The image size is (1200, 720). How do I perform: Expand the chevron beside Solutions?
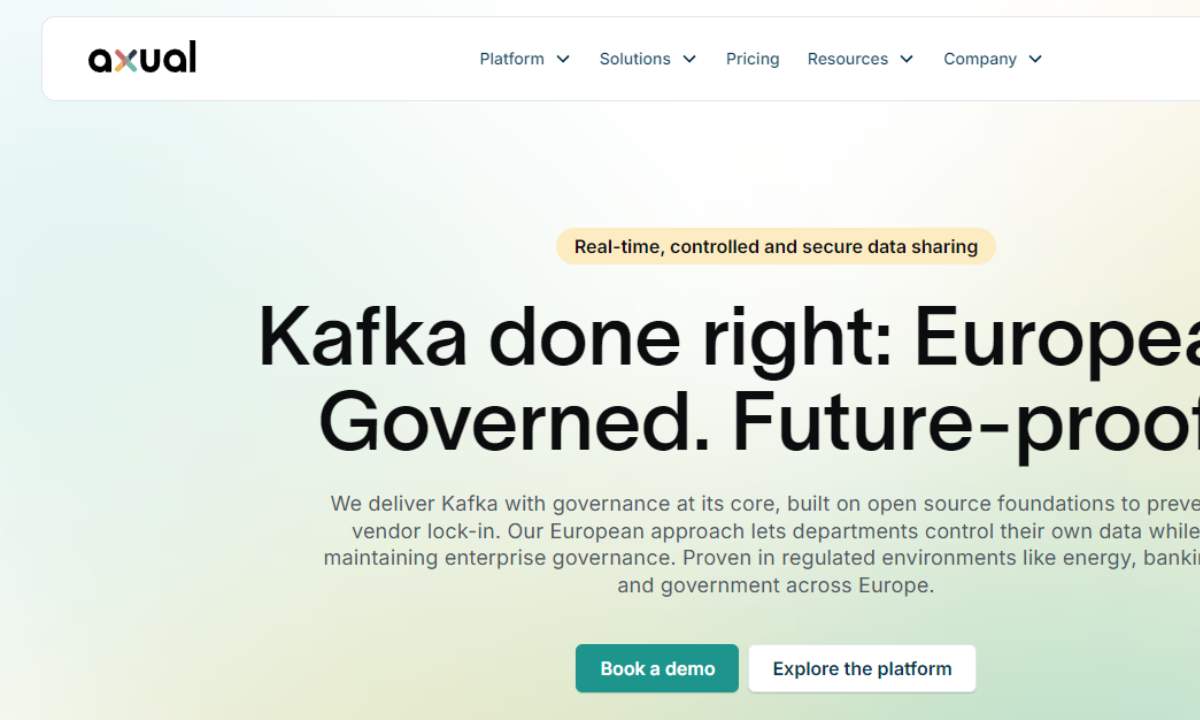click(x=689, y=59)
